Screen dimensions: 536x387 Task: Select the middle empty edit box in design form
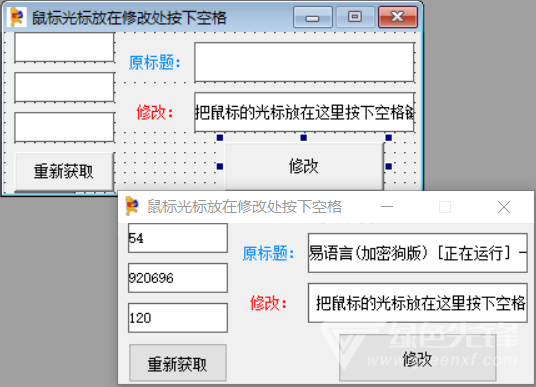pyautogui.click(x=64, y=87)
